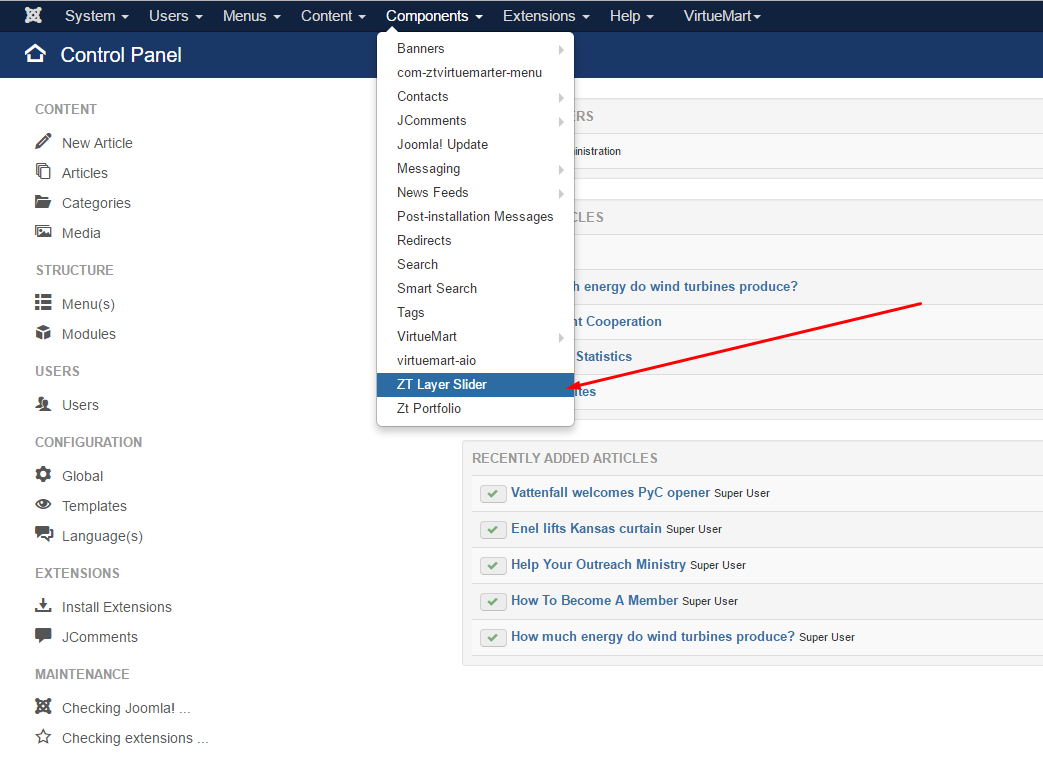This screenshot has height=763, width=1043.
Task: Open Smart Search component
Action: tap(475, 288)
